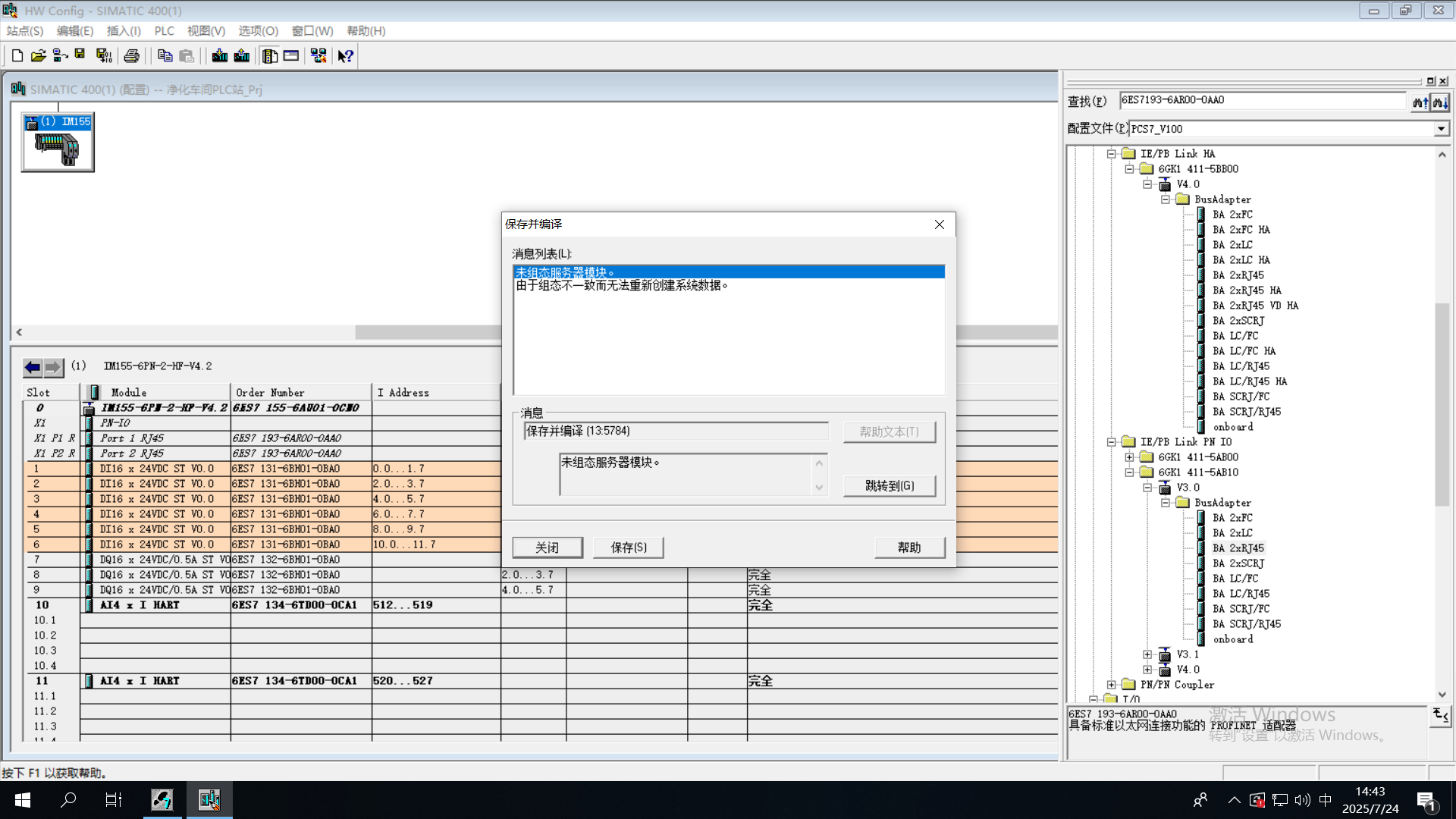Expand the V3.1 node
This screenshot has width=1456, height=819.
coord(1147,654)
